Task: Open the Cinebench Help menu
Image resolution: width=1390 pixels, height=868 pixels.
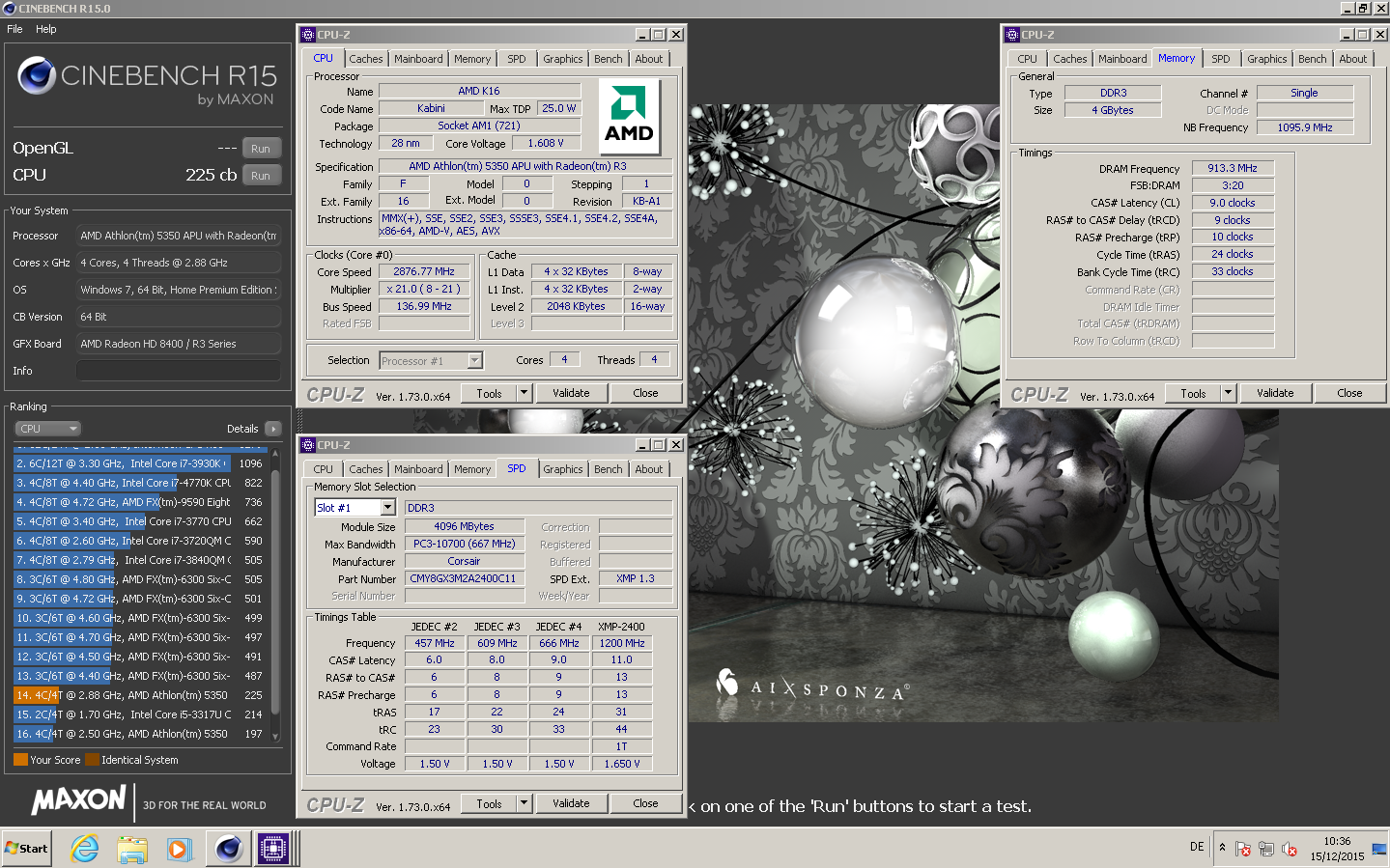Action: [x=46, y=29]
